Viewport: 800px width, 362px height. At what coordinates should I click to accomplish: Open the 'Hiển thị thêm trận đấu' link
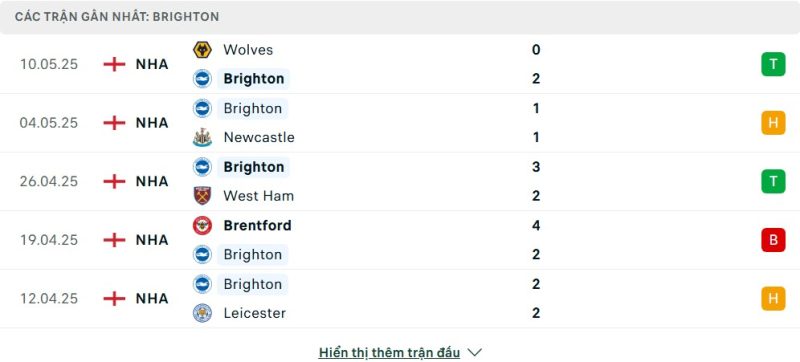click(389, 352)
